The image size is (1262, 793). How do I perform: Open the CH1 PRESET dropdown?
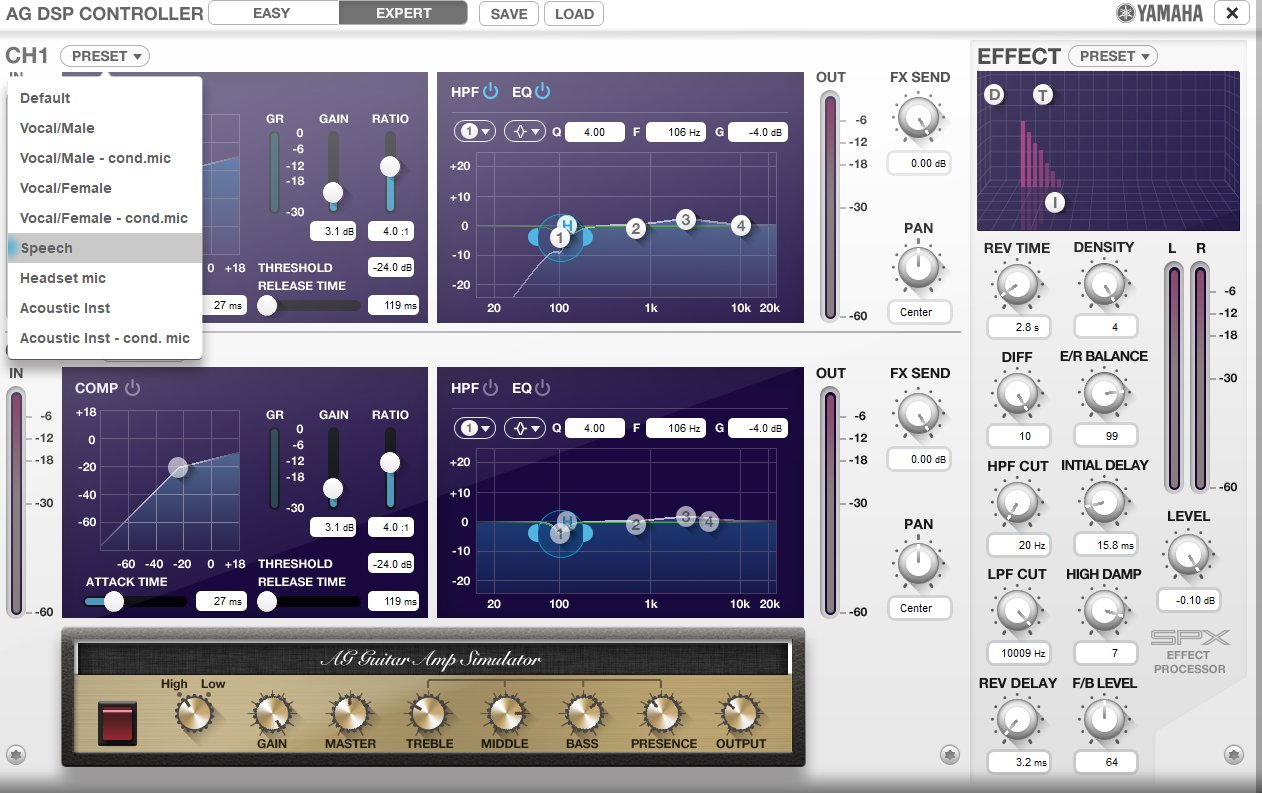coord(105,56)
